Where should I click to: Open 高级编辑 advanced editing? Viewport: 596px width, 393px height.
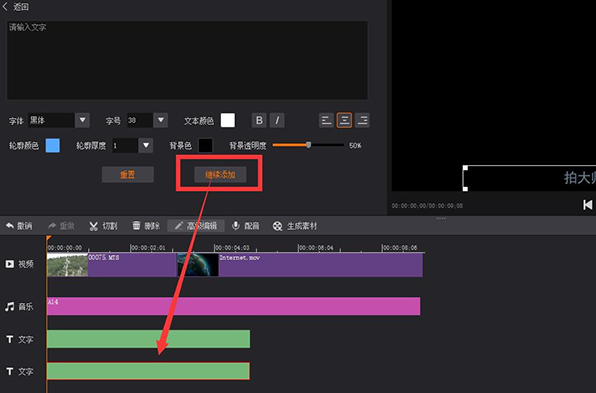[196, 226]
